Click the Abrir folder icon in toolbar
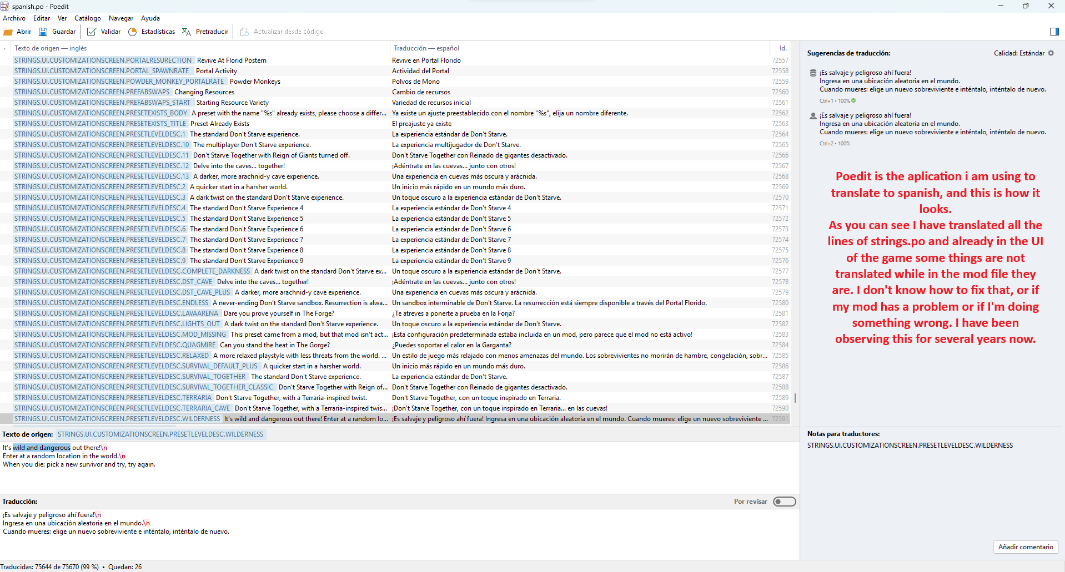1065x572 pixels. click(9, 32)
